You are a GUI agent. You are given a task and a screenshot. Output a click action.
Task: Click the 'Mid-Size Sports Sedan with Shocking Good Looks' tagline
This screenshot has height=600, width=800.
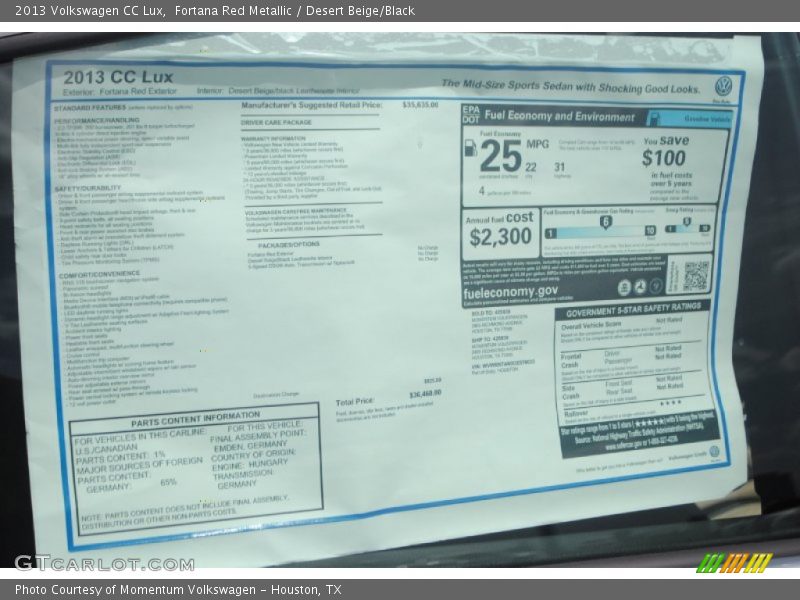(x=570, y=86)
